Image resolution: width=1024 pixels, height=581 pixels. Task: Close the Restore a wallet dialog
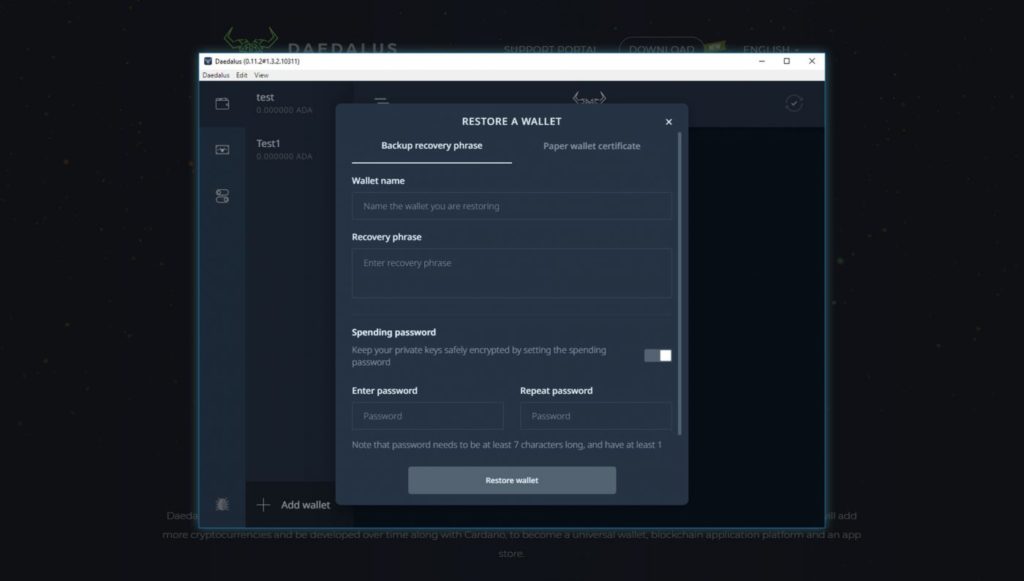[669, 122]
